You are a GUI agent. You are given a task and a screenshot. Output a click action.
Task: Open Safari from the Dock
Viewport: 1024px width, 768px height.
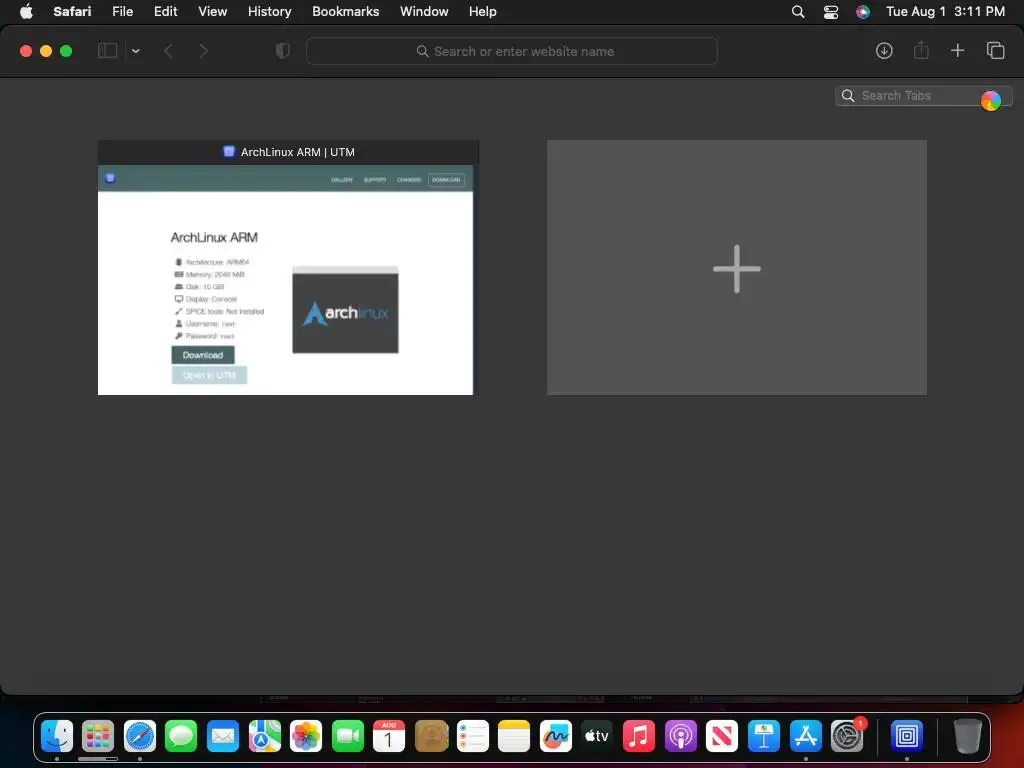tap(140, 736)
